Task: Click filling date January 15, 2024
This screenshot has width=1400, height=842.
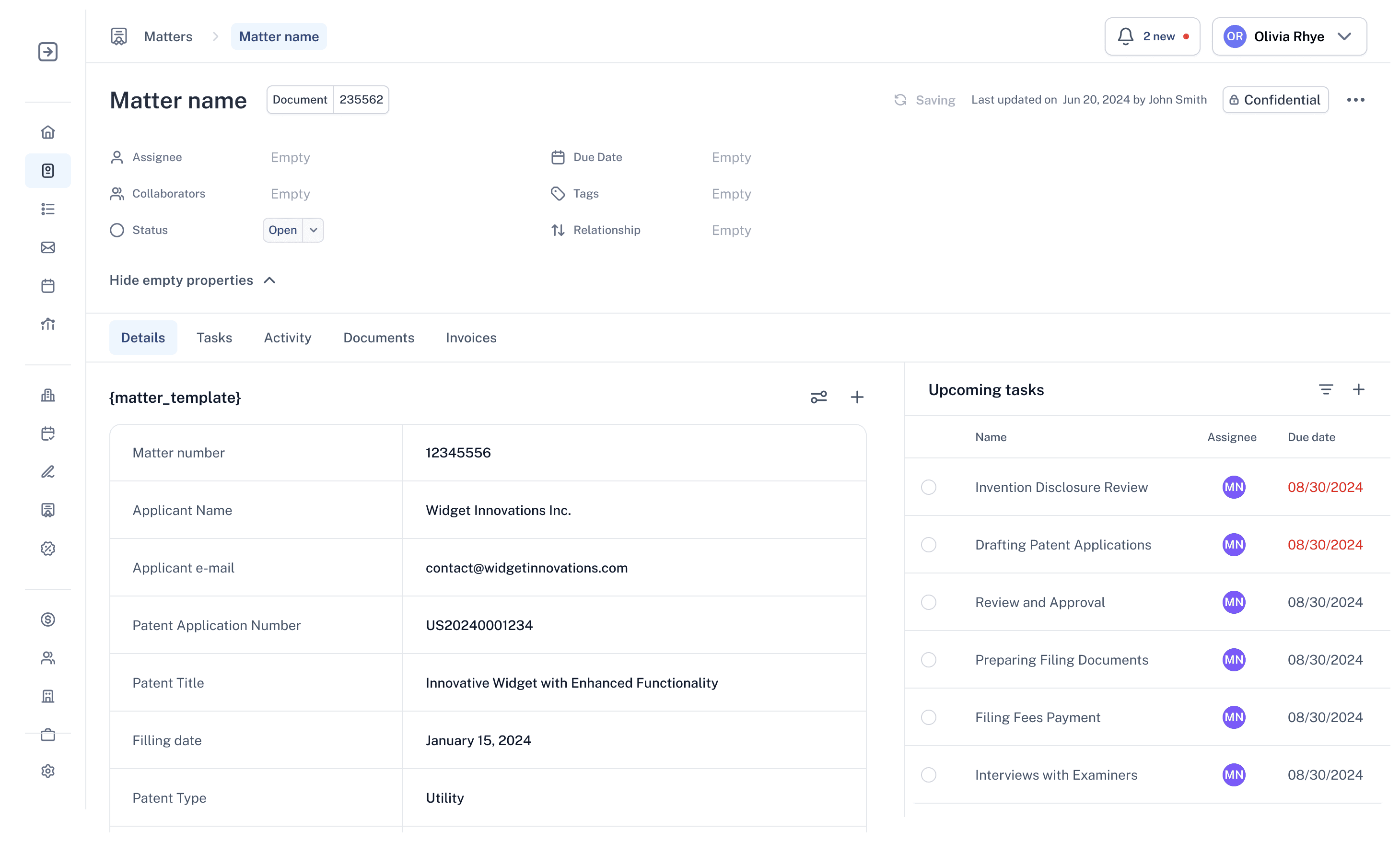Action: 478,740
